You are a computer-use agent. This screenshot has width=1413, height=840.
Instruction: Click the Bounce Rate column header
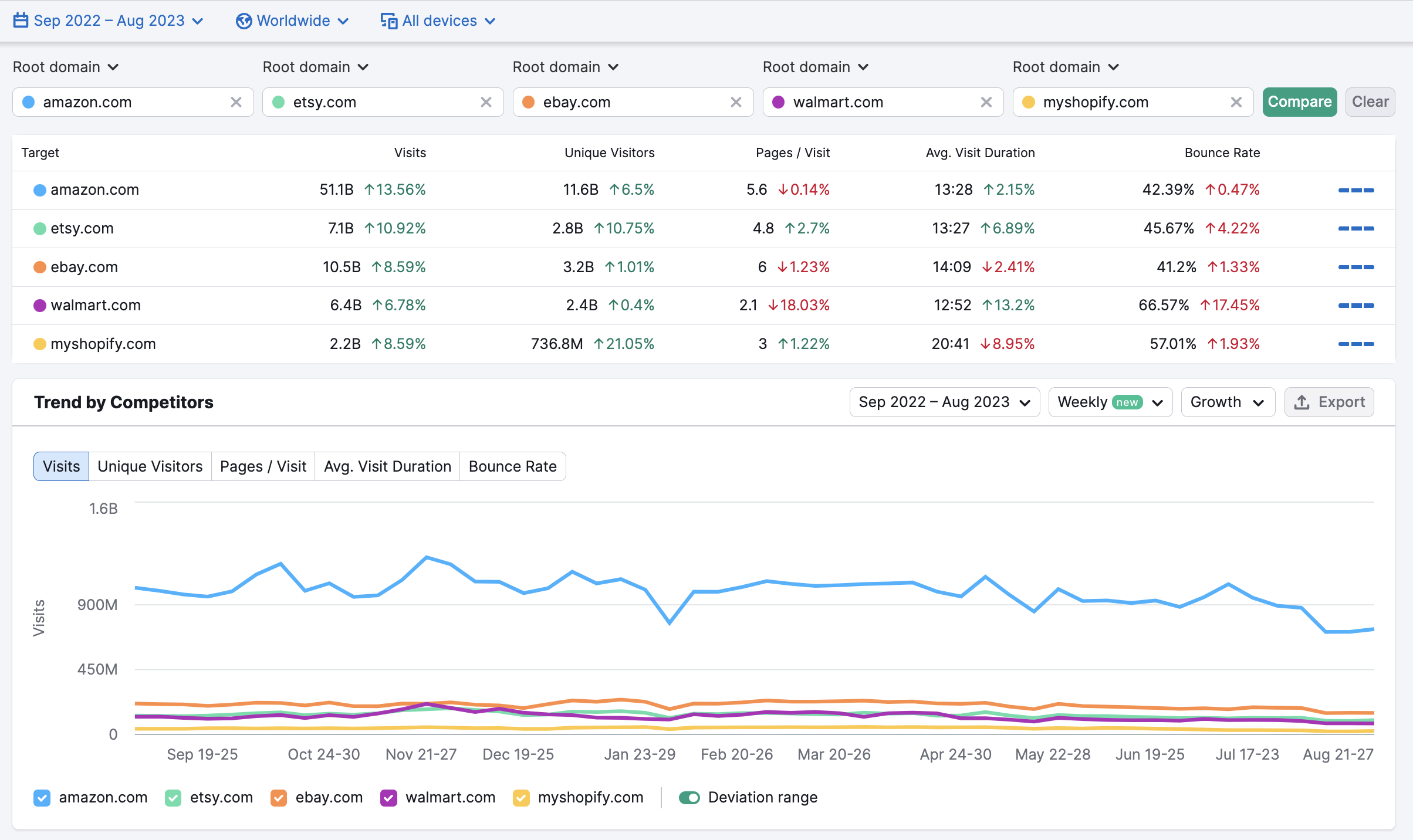[1222, 153]
